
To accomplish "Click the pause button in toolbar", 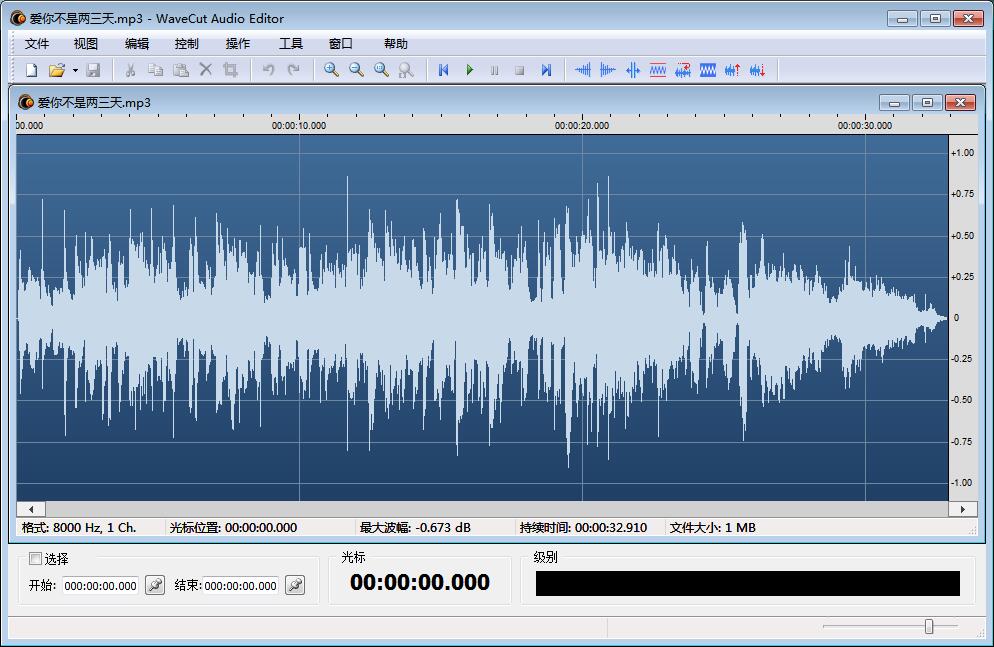I will [x=494, y=70].
